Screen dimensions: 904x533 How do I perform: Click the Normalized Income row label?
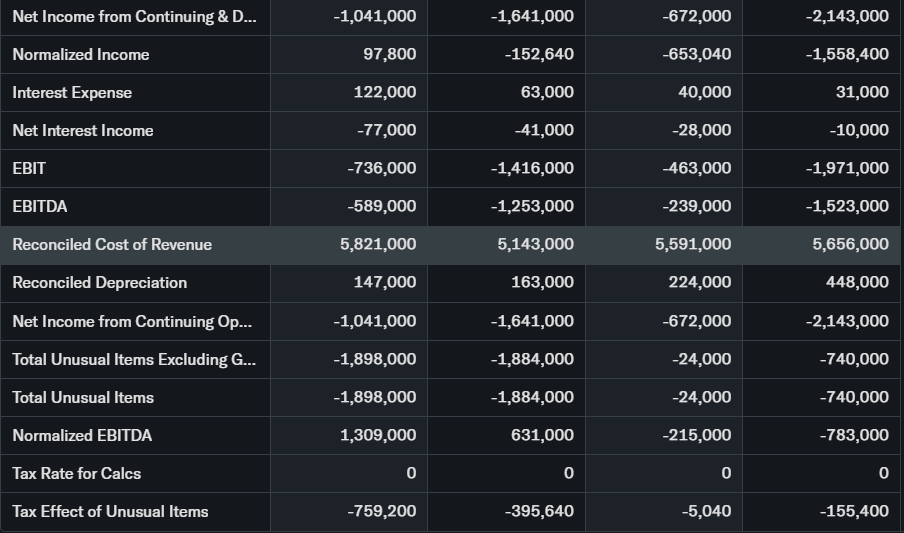point(81,54)
